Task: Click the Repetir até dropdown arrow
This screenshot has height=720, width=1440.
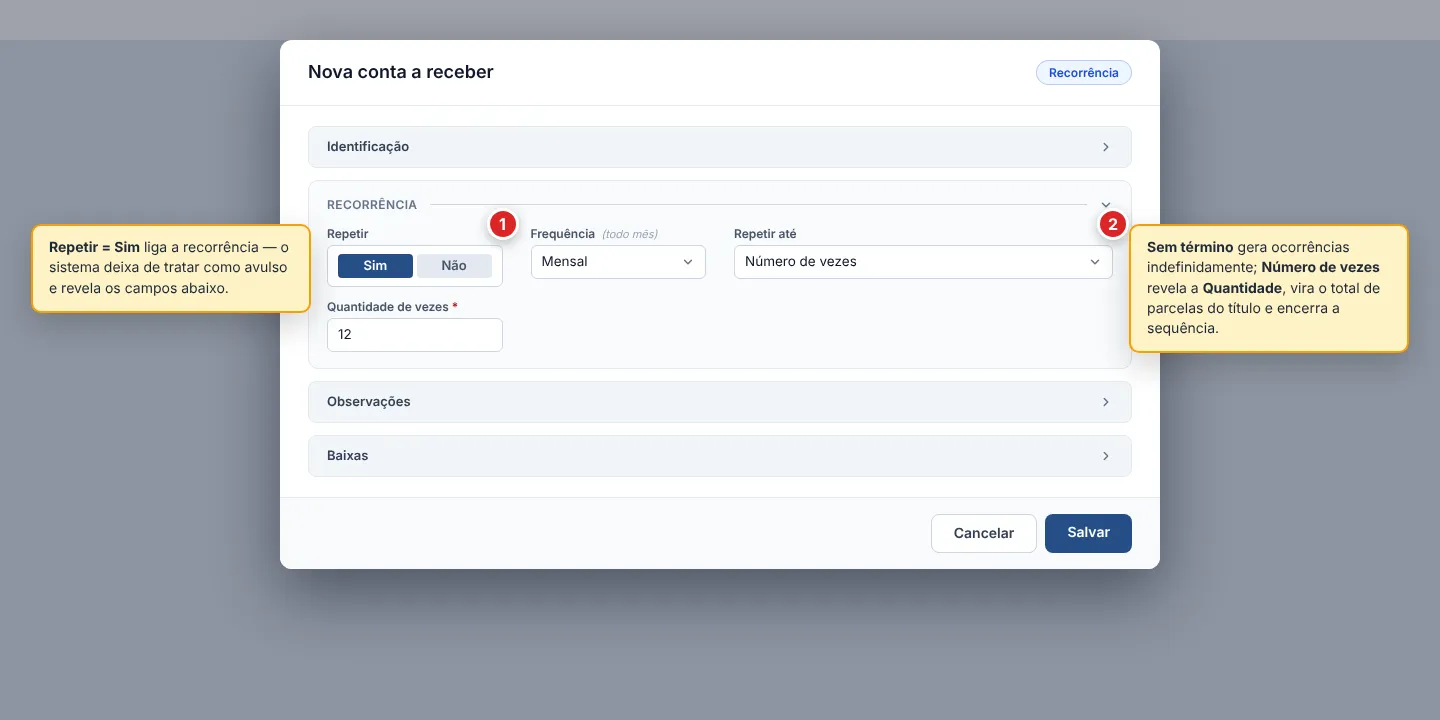Action: (1094, 262)
